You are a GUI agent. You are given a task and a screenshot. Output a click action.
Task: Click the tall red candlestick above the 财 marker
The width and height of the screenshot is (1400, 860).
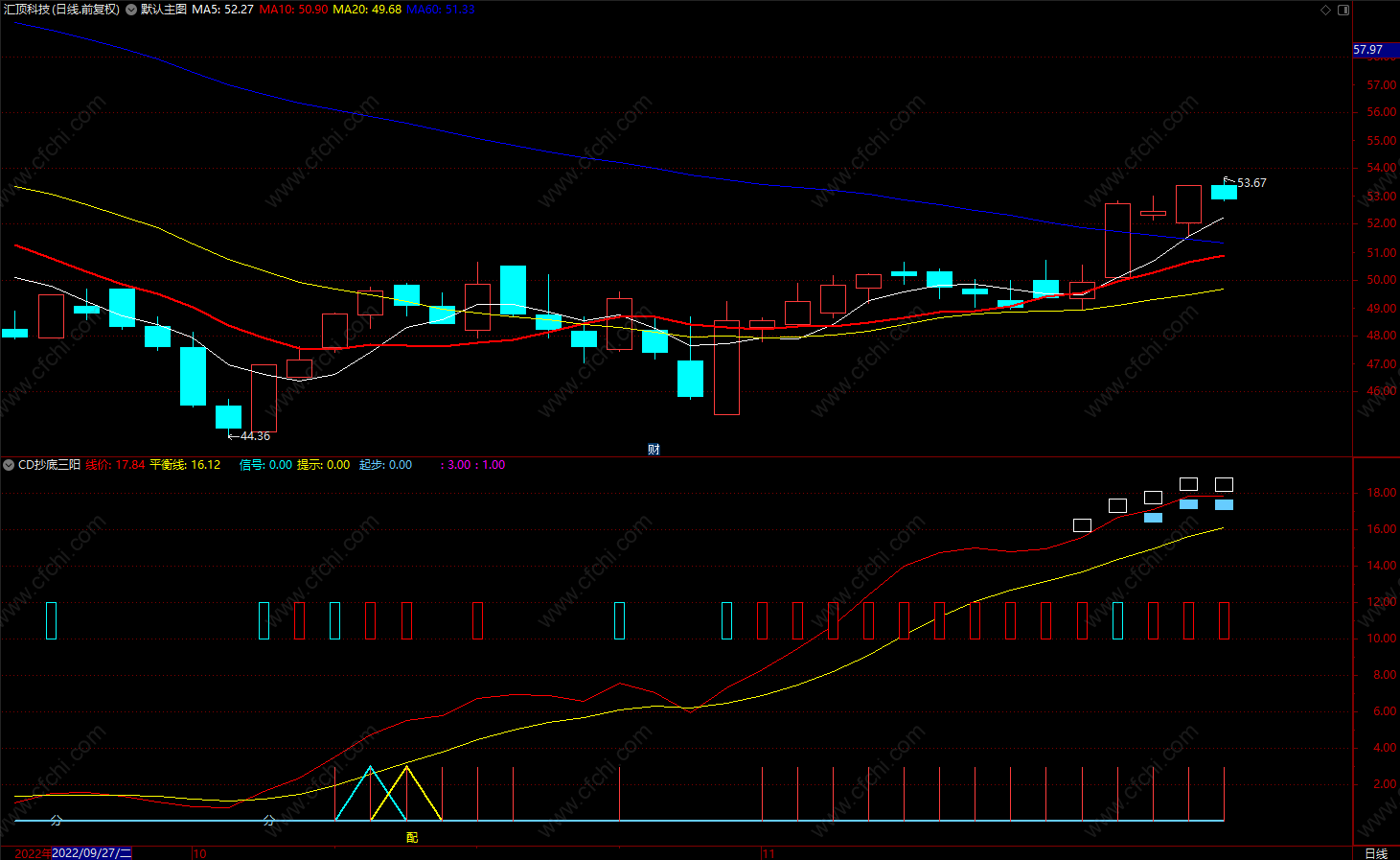coord(726,368)
